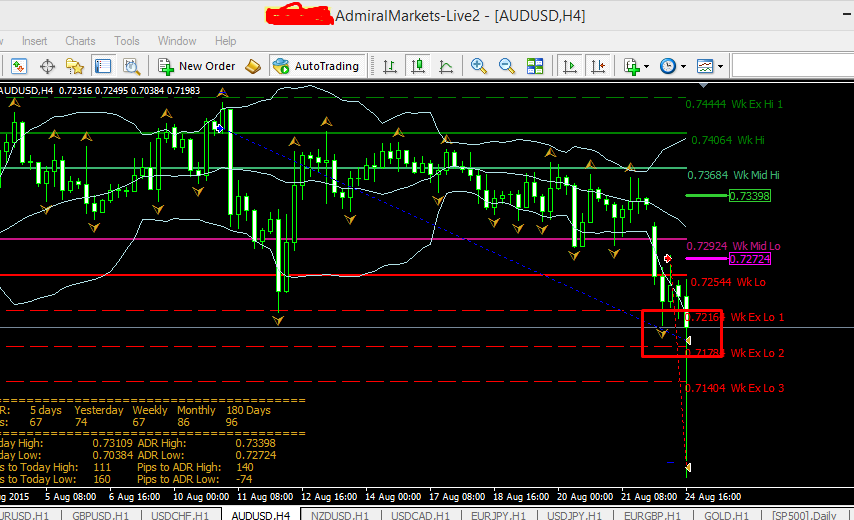Click the 0.74064 Wk Hi label
The image size is (854, 520).
pos(728,140)
